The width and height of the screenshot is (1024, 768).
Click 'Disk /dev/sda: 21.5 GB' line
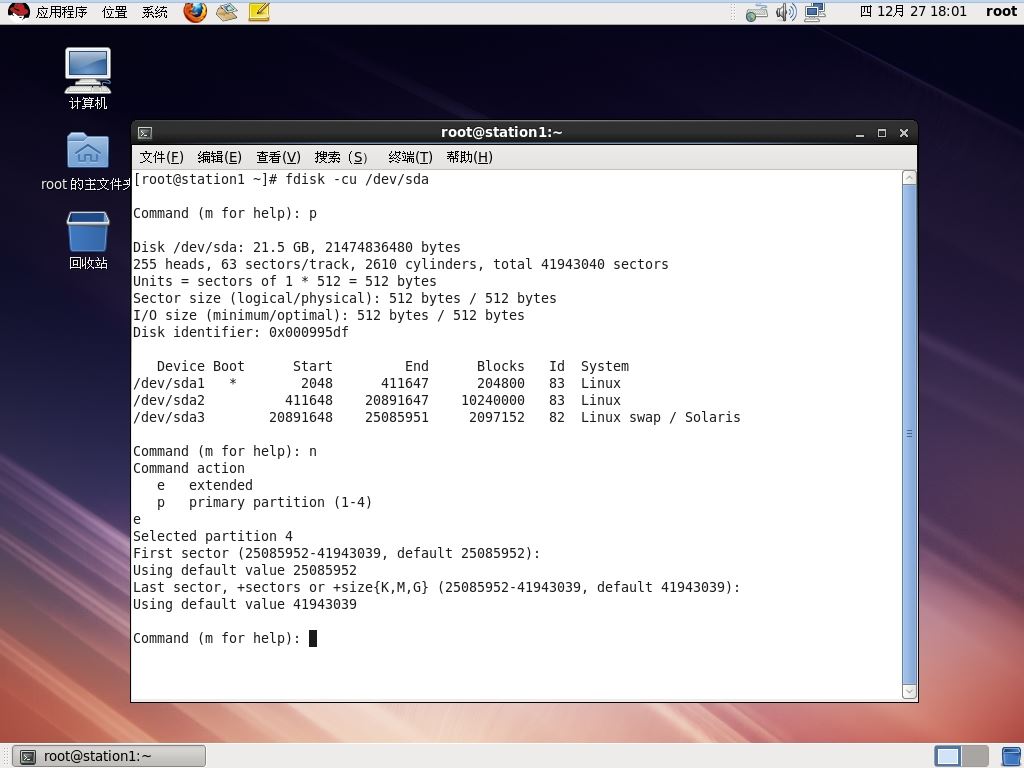pyautogui.click(x=296, y=248)
